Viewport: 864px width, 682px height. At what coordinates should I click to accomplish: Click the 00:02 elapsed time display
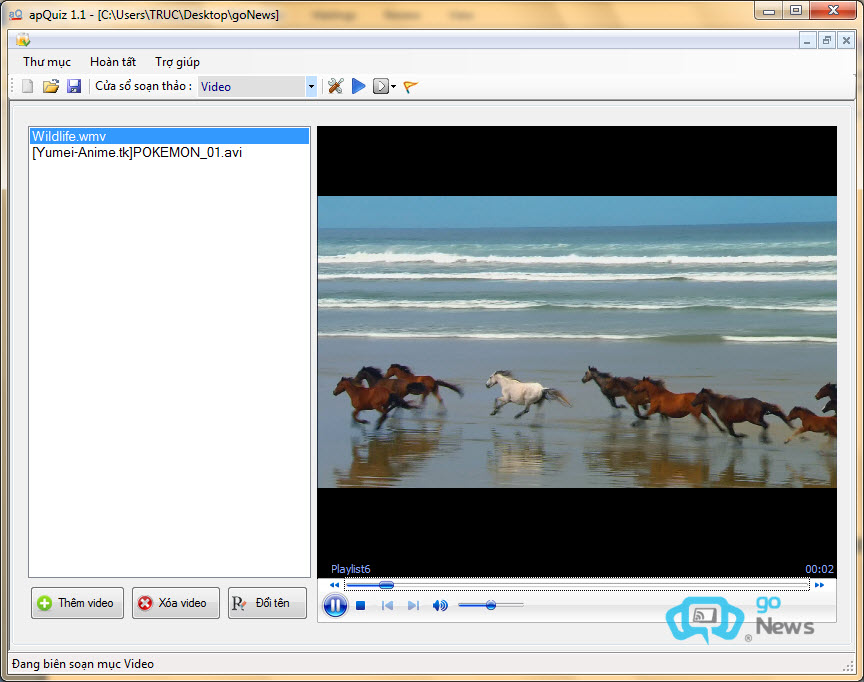[819, 569]
